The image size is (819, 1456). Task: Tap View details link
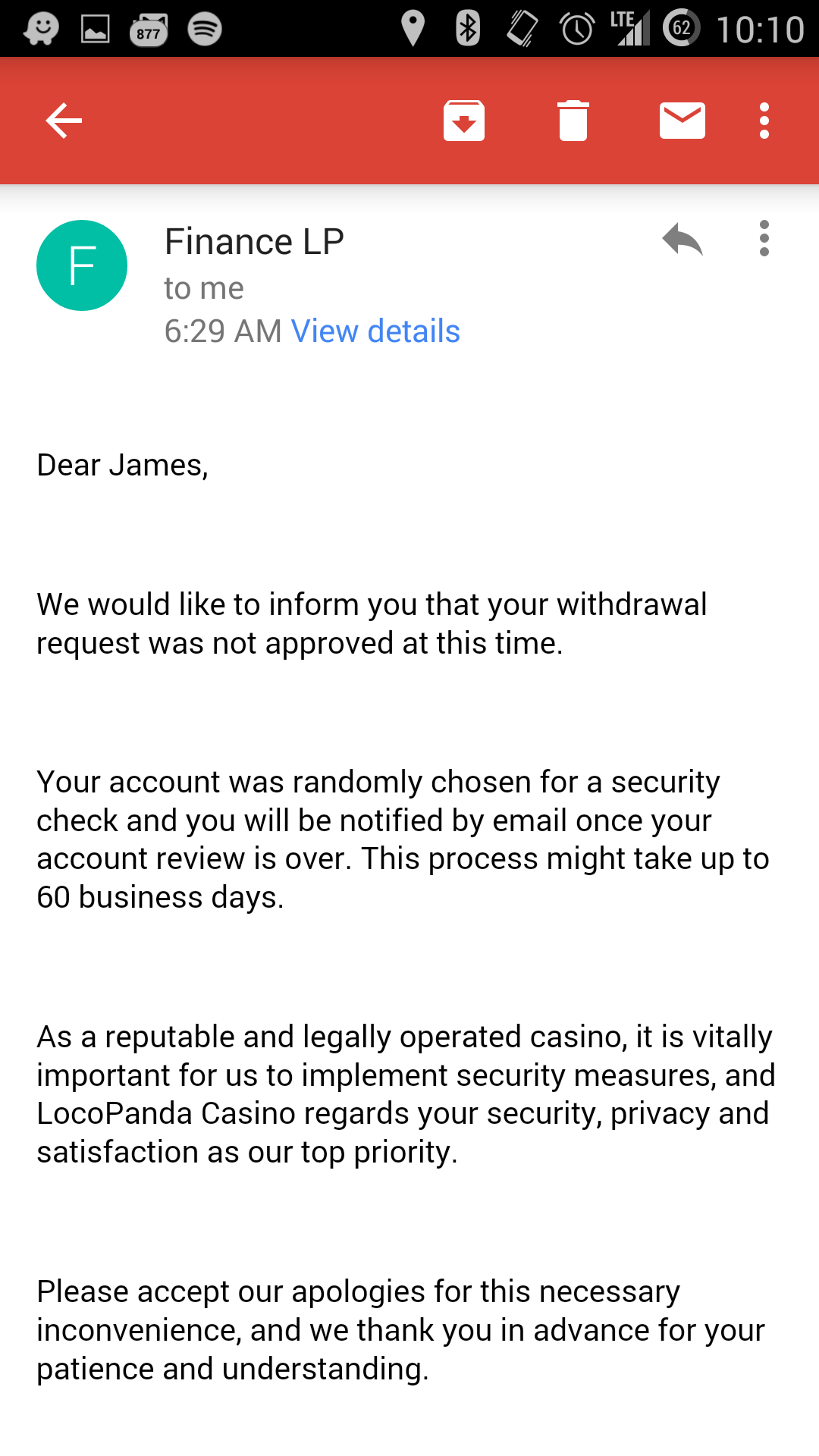point(375,331)
